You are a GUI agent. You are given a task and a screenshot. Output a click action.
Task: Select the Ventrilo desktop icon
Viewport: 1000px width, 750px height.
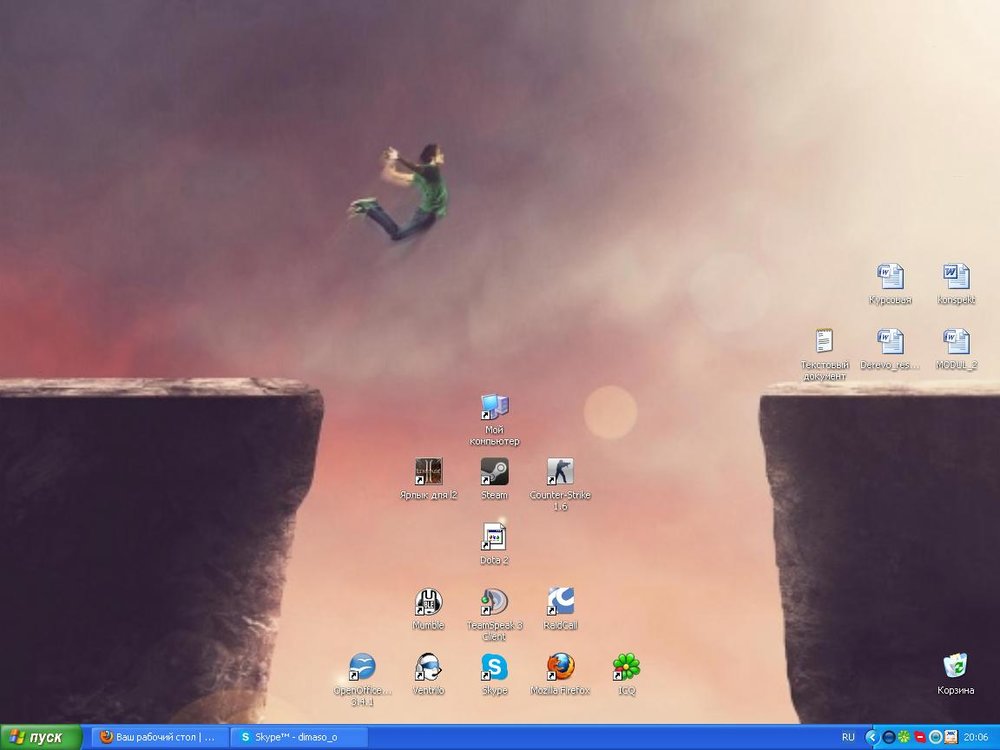[x=428, y=667]
